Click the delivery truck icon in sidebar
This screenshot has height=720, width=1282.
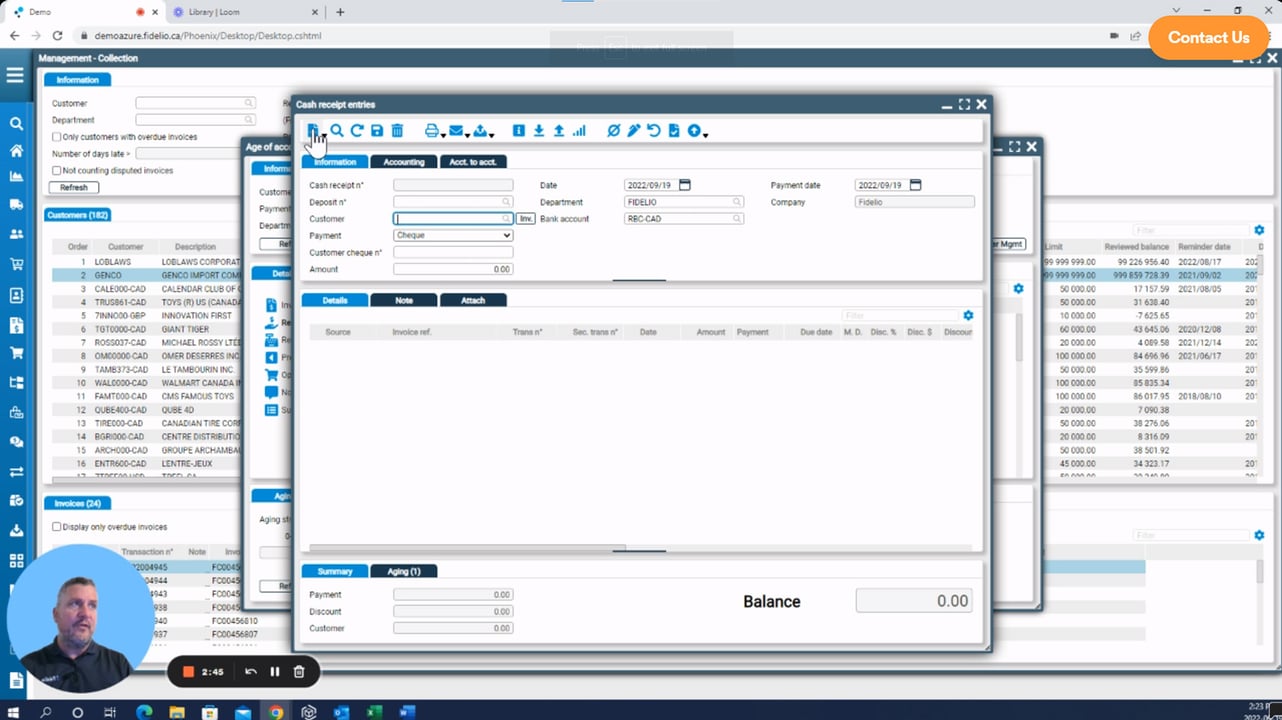pyautogui.click(x=16, y=205)
